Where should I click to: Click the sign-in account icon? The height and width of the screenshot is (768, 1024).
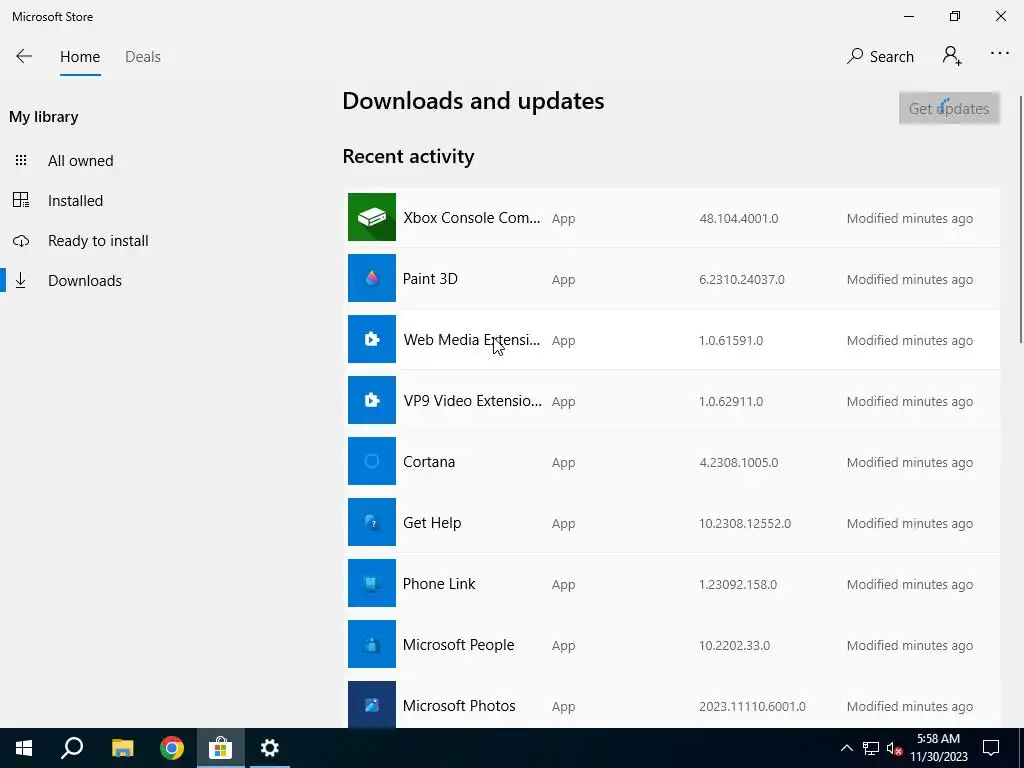pos(952,56)
